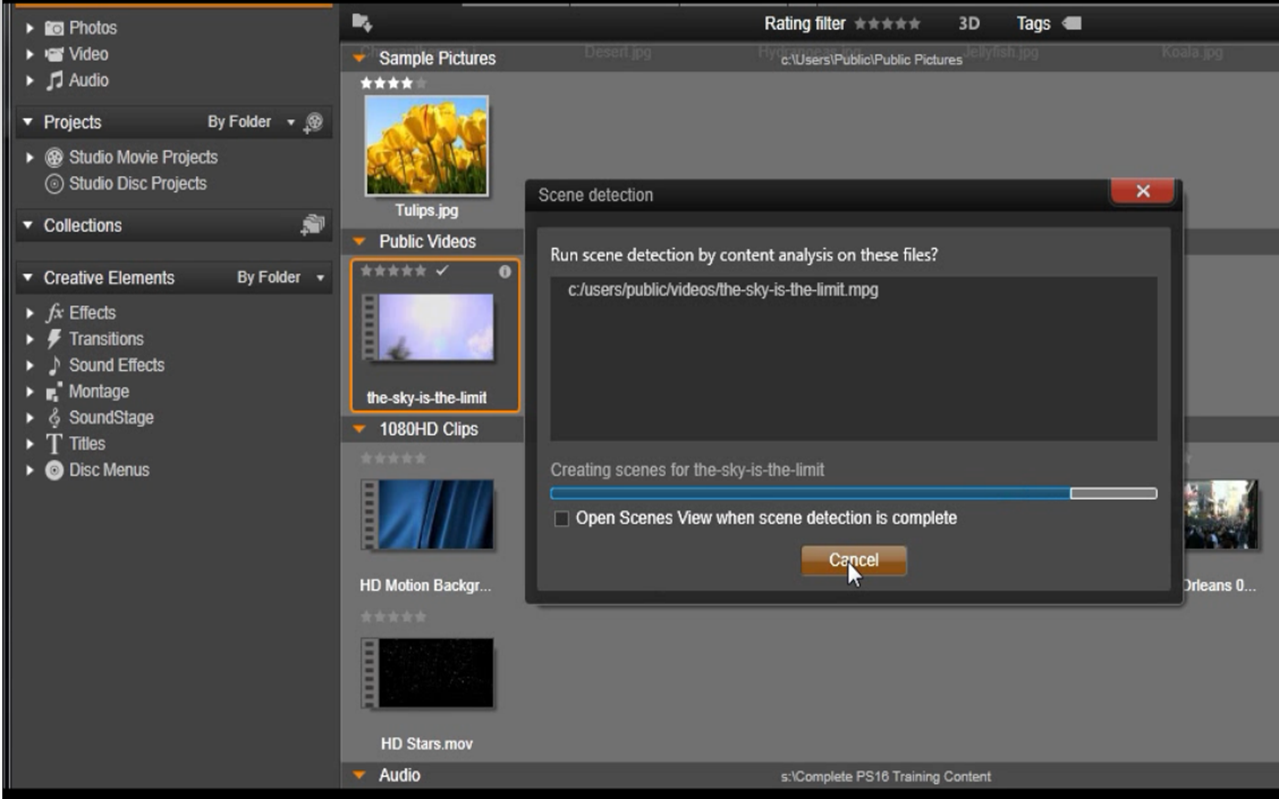This screenshot has width=1279, height=799.
Task: Cancel the scene detection process
Action: [x=852, y=560]
